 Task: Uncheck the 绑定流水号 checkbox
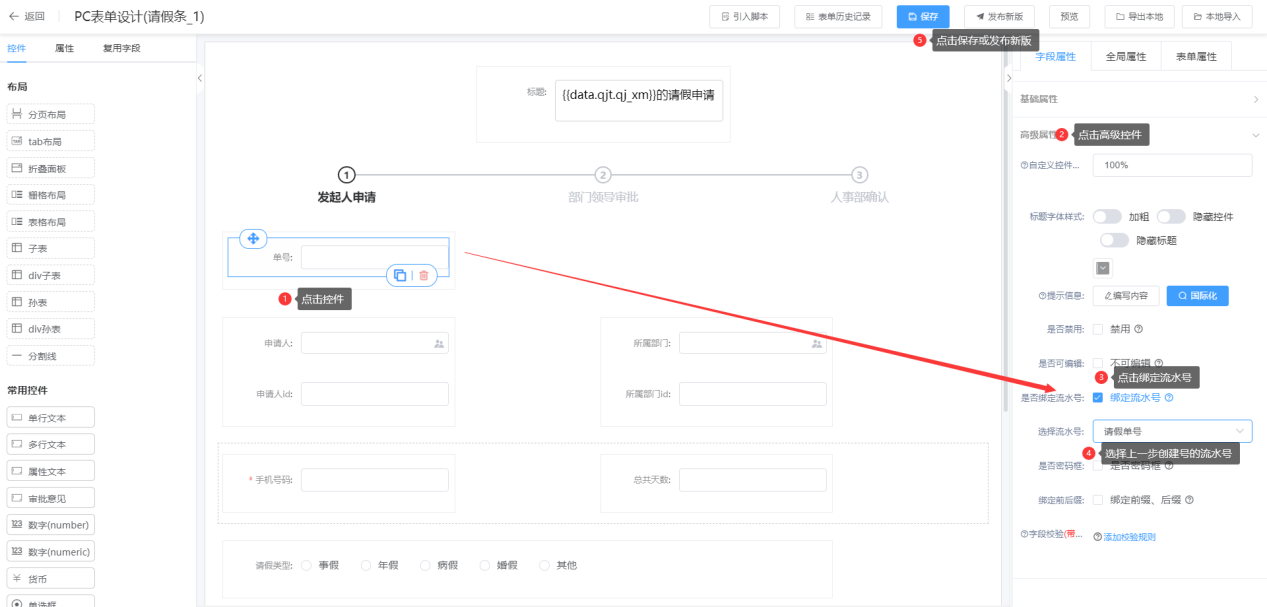click(1098, 398)
